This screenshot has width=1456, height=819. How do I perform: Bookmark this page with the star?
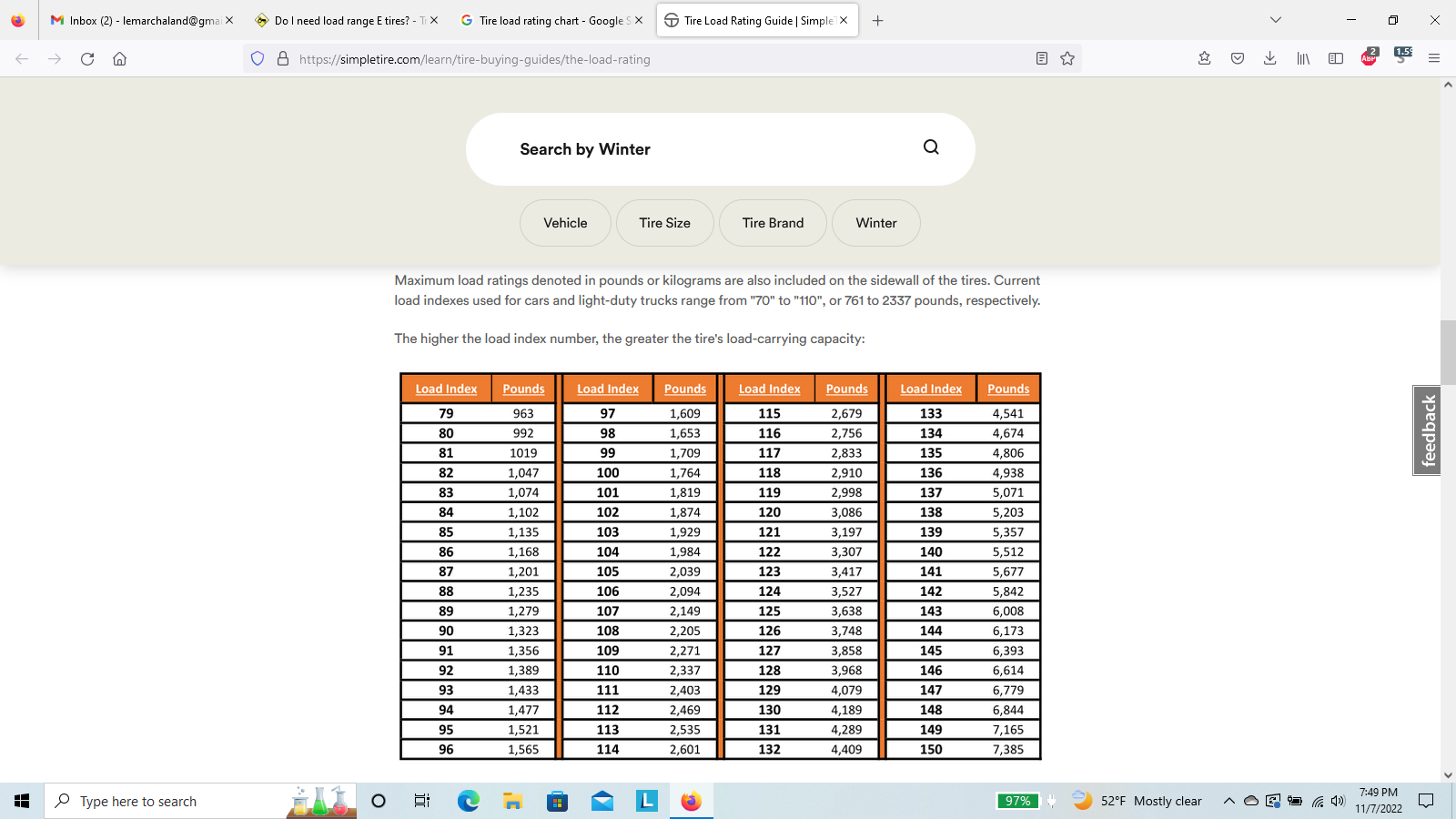1067,59
